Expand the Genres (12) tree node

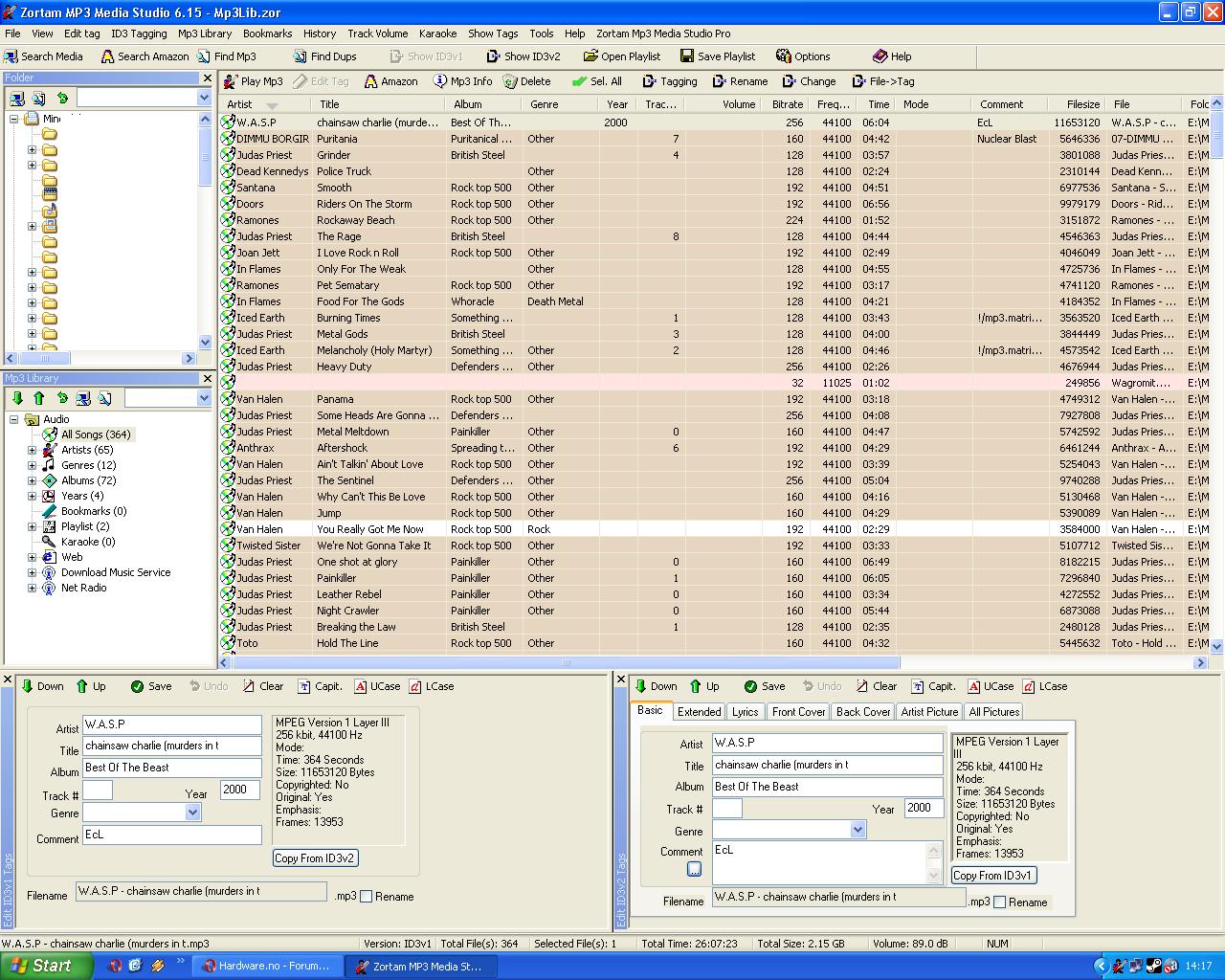(32, 465)
